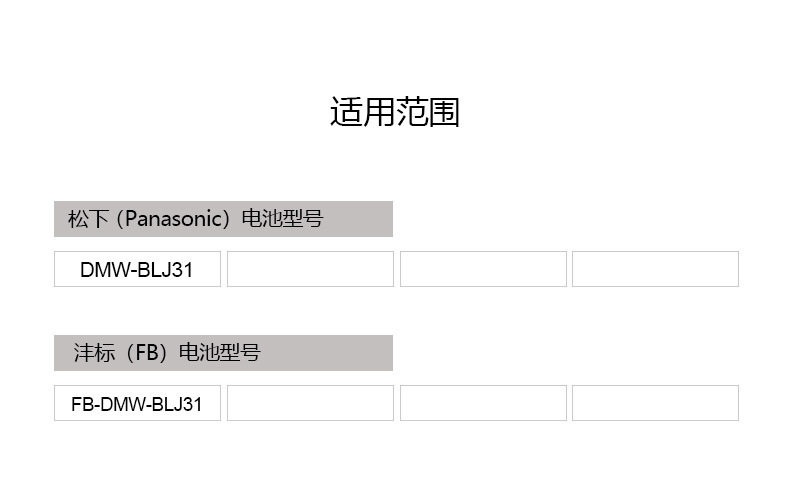This screenshot has height=498, width=790.
Task: Click the 适用 characters of the title
Action: point(362,112)
